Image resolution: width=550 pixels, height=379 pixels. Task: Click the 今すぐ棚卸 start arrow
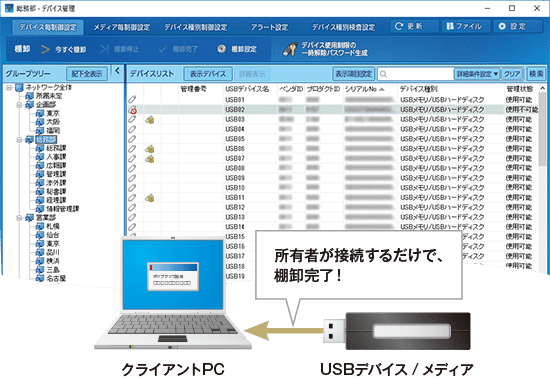45,49
